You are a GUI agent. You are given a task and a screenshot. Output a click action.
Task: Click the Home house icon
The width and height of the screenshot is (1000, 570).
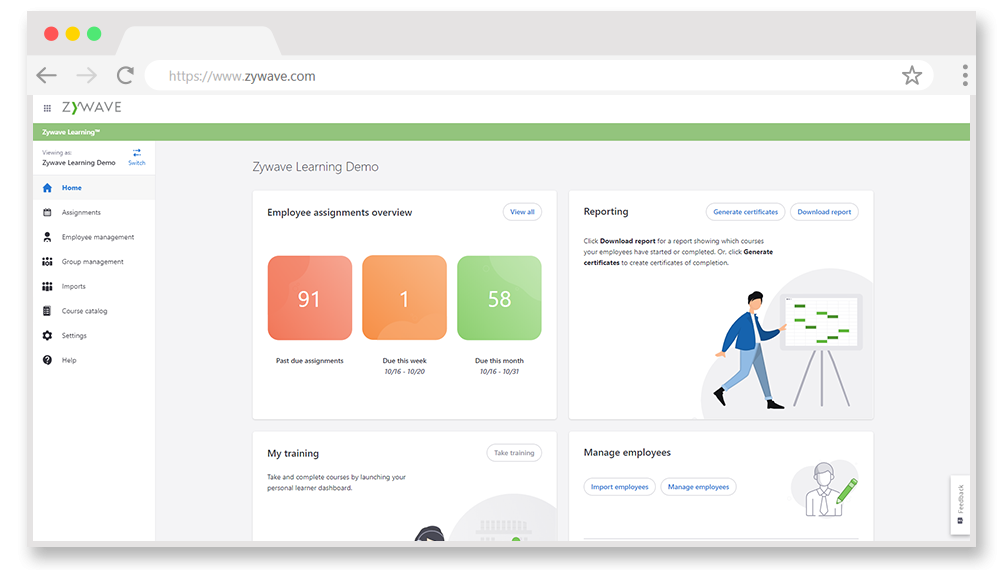tap(47, 187)
